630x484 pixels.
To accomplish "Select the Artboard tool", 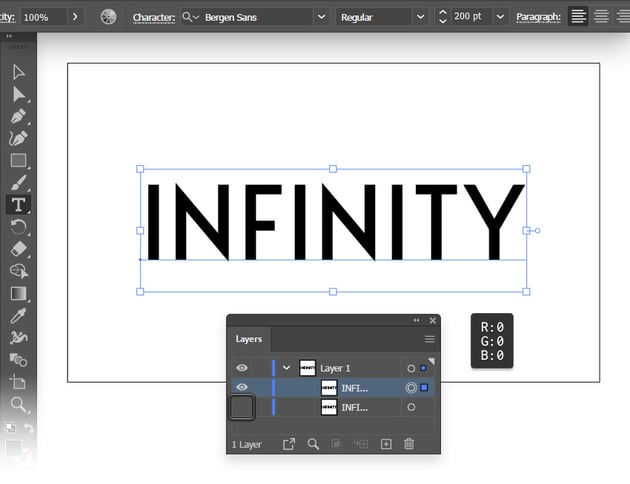I will tap(18, 382).
